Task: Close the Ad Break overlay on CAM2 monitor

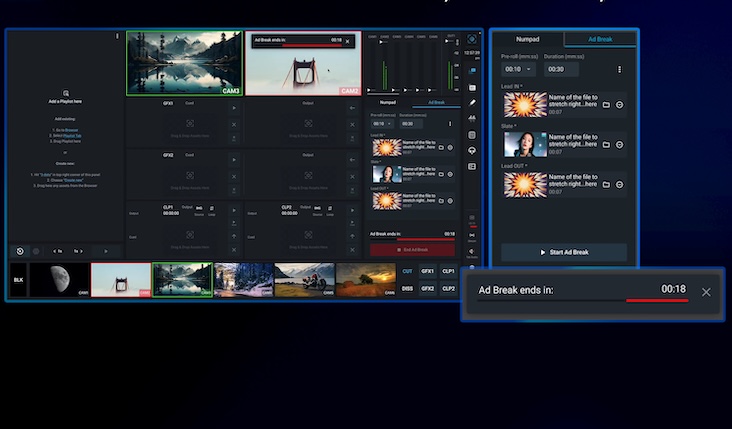Action: coord(347,41)
